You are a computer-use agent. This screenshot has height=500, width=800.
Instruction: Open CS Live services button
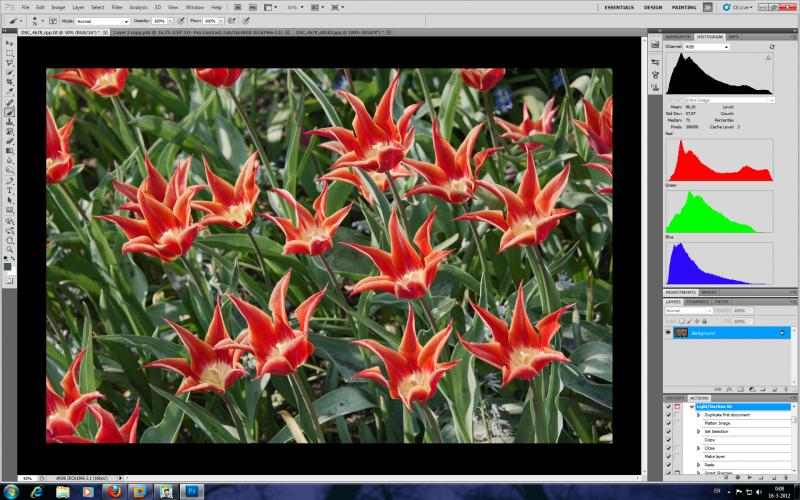click(737, 7)
